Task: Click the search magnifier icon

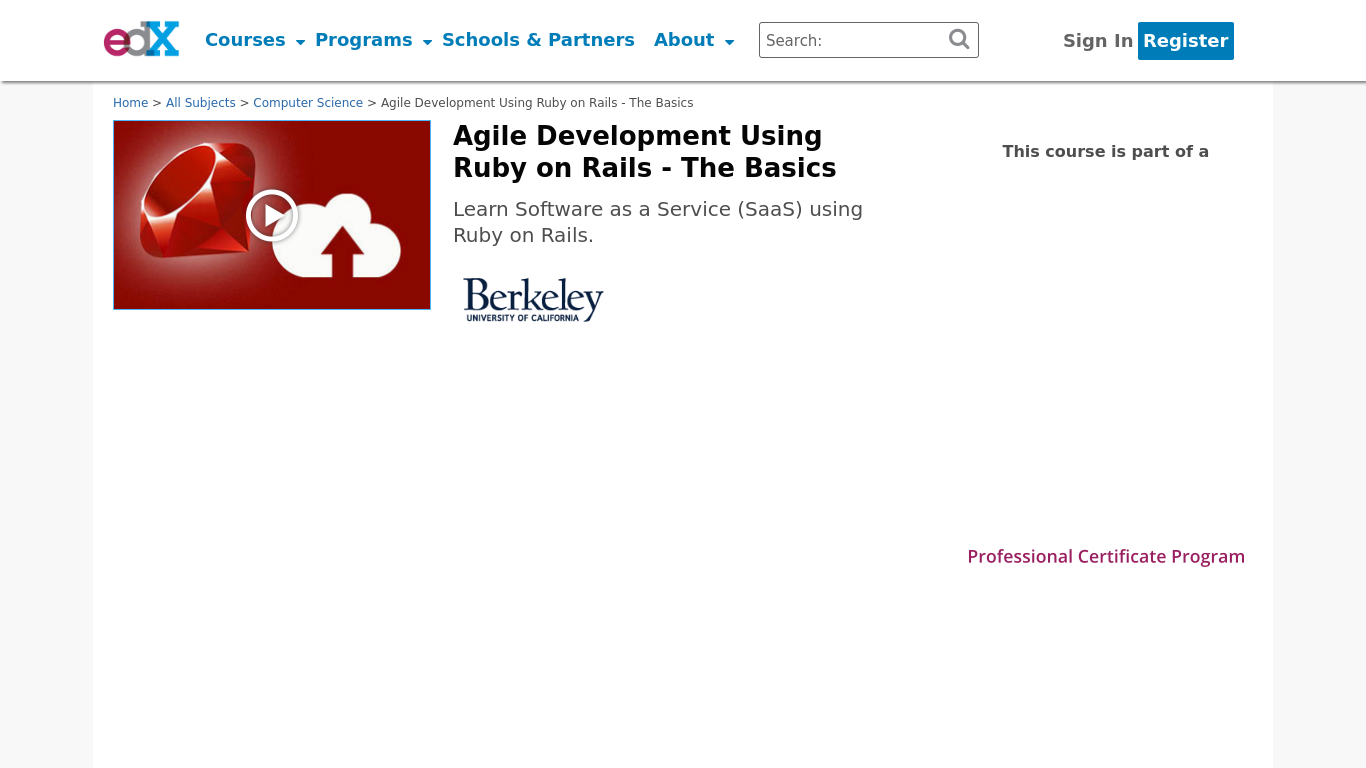Action: pos(959,39)
